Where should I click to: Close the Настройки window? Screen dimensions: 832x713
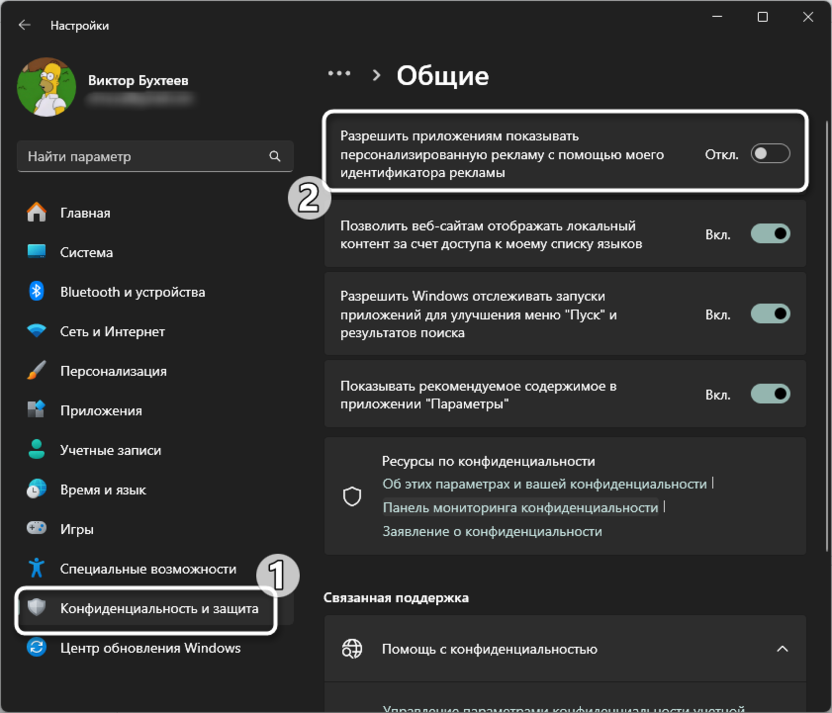tap(808, 17)
